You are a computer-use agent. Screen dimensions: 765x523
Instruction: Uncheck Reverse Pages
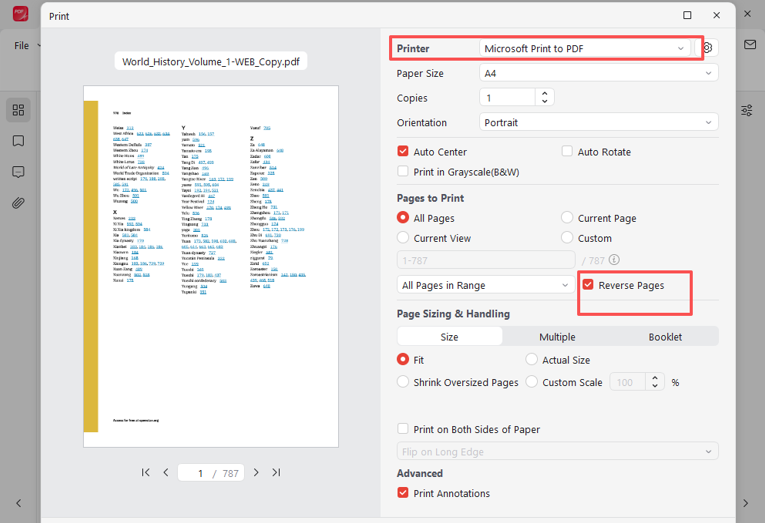[x=588, y=284]
